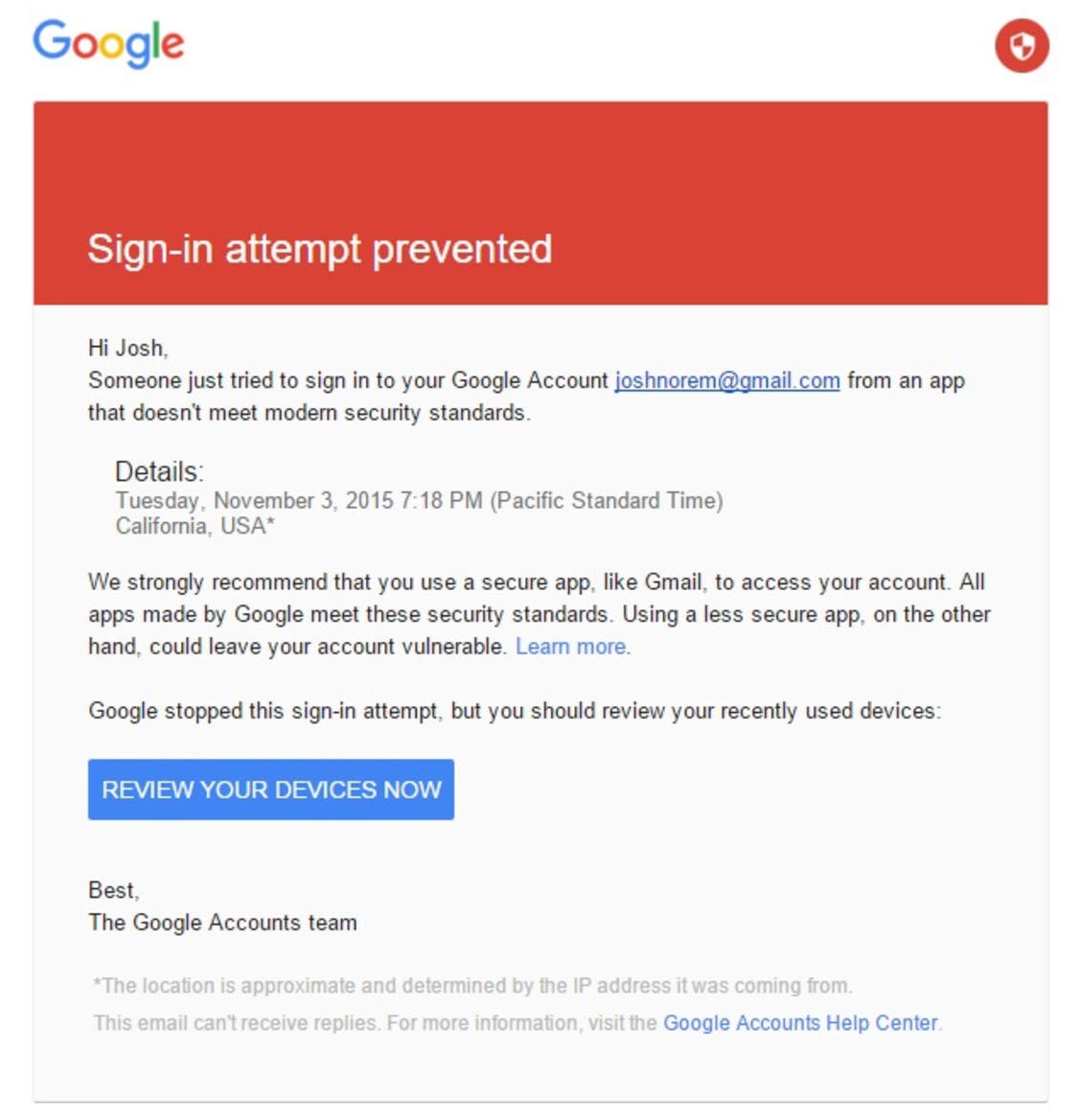Click the empty red banner area above the heading

[x=540, y=161]
